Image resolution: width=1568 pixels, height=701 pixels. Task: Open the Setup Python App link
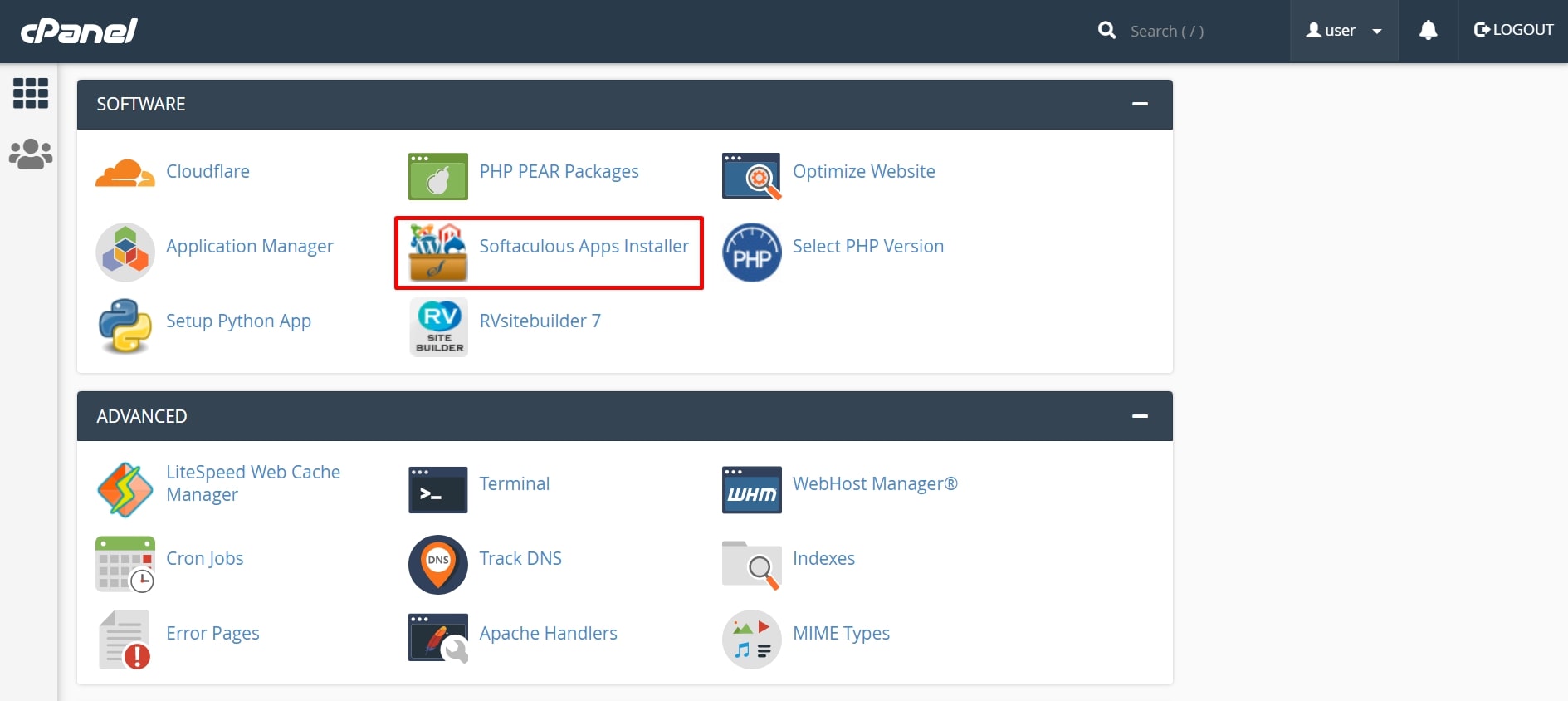tap(238, 321)
